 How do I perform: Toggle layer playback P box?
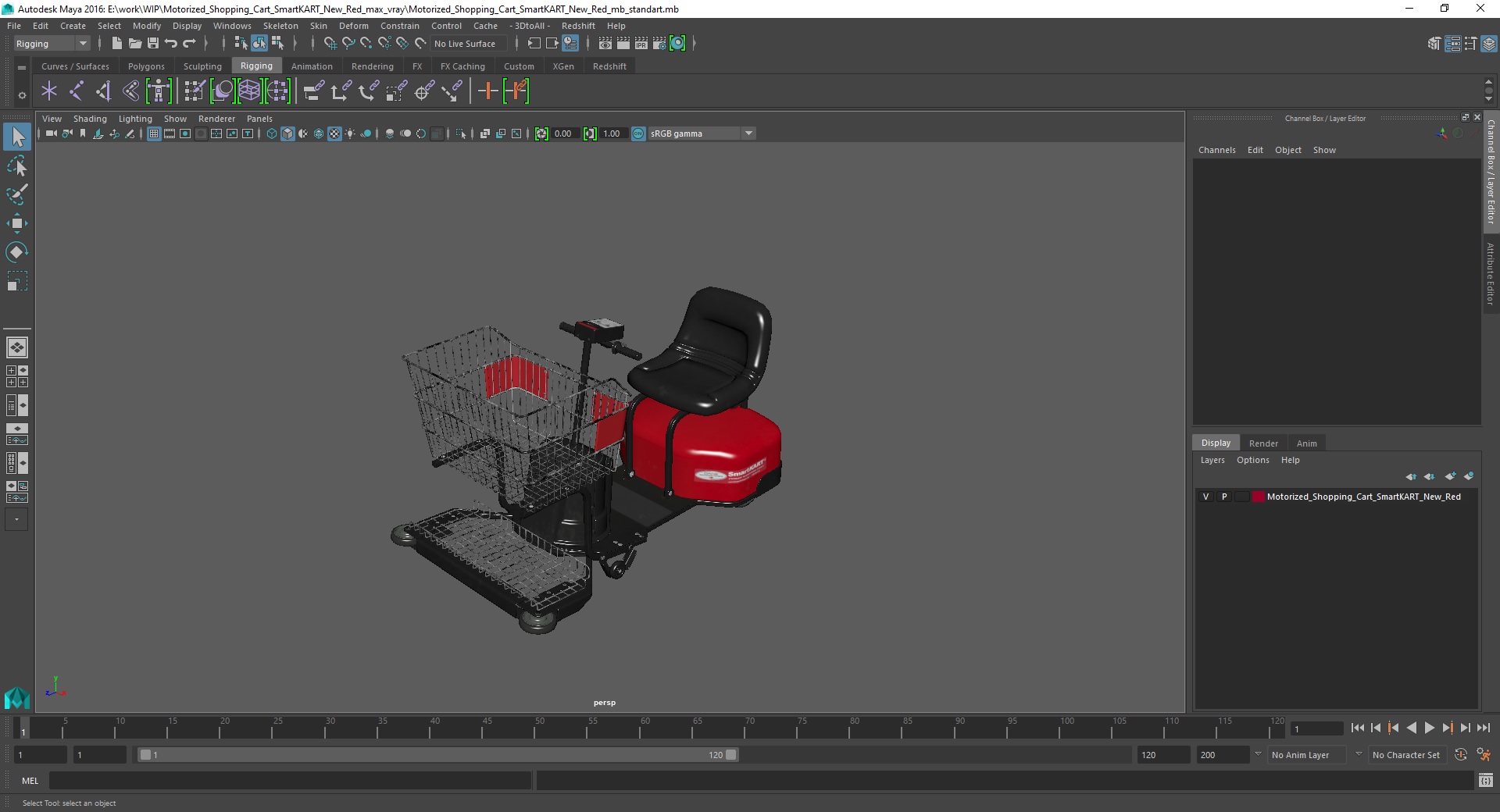point(1224,497)
